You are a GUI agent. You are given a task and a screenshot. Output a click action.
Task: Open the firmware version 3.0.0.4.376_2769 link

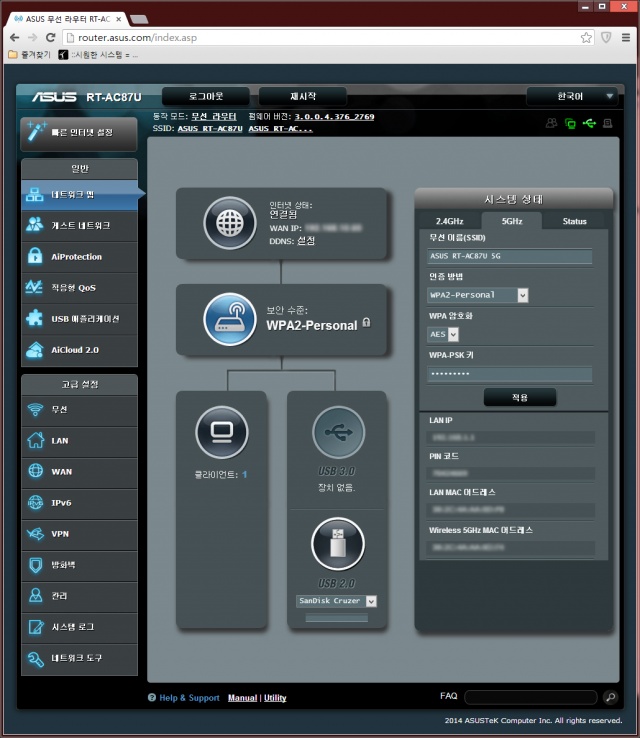334,117
